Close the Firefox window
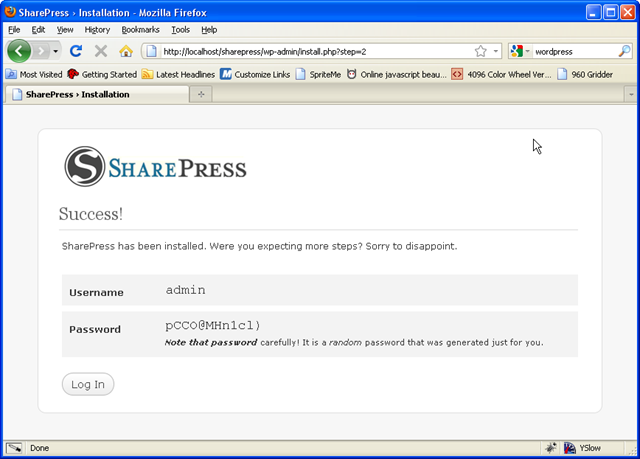Image resolution: width=640 pixels, height=459 pixels. 628,12
